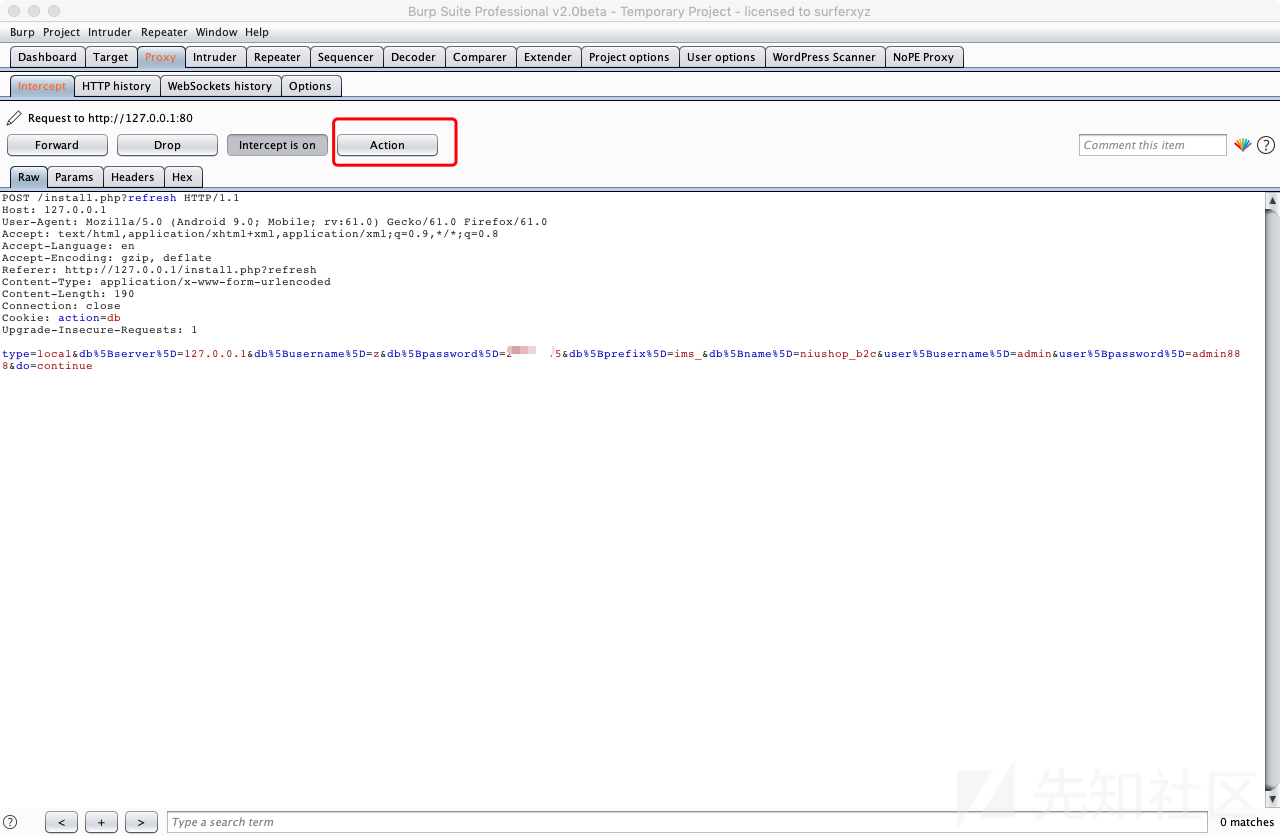Switch to the Comparer tab
The width and height of the screenshot is (1280, 836).
[x=480, y=57]
